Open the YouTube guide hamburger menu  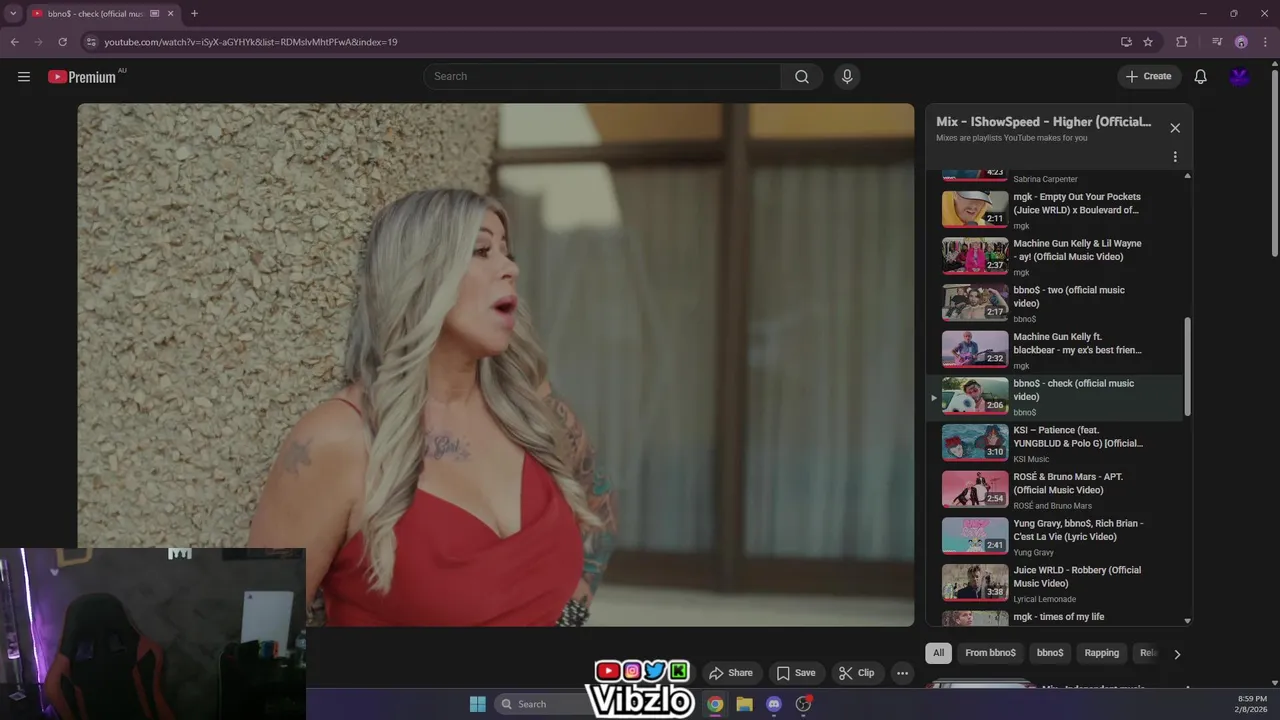(x=24, y=77)
